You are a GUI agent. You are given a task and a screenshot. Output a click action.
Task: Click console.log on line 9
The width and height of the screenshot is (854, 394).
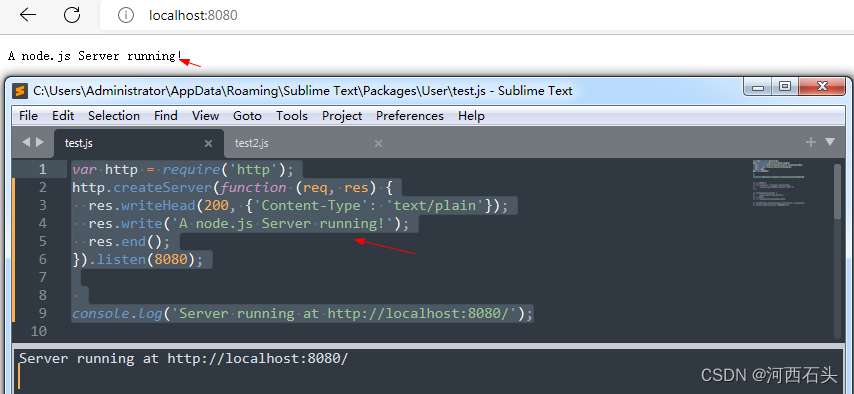click(x=118, y=313)
